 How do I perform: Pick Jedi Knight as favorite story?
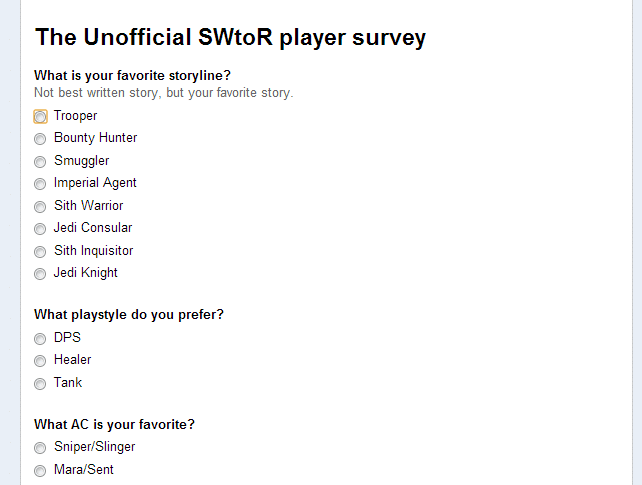tap(40, 274)
